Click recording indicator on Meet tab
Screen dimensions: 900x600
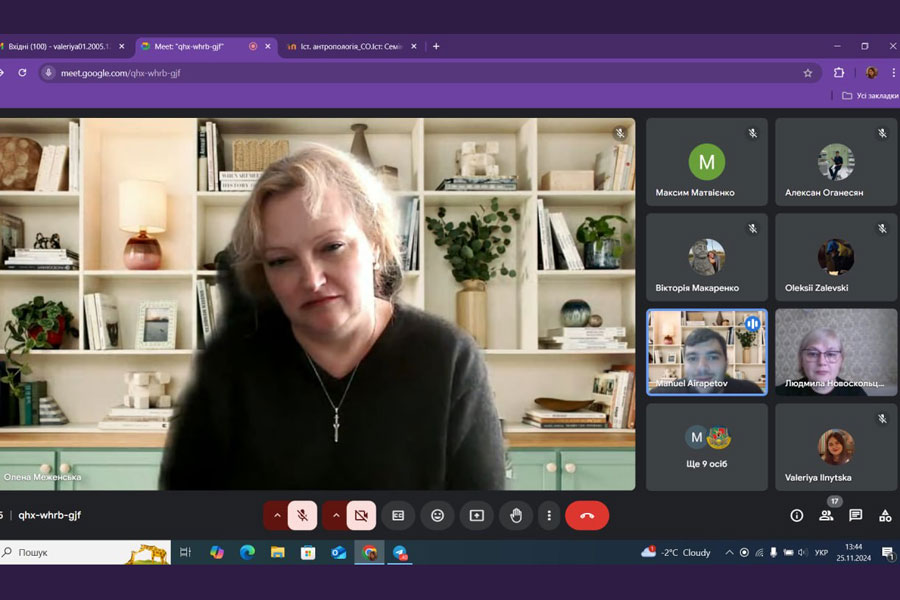(253, 47)
